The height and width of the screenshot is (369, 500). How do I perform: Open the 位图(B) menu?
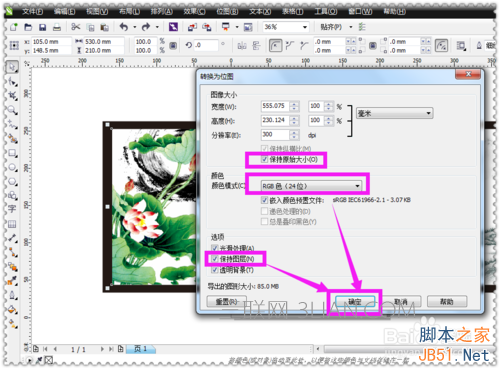(227, 12)
